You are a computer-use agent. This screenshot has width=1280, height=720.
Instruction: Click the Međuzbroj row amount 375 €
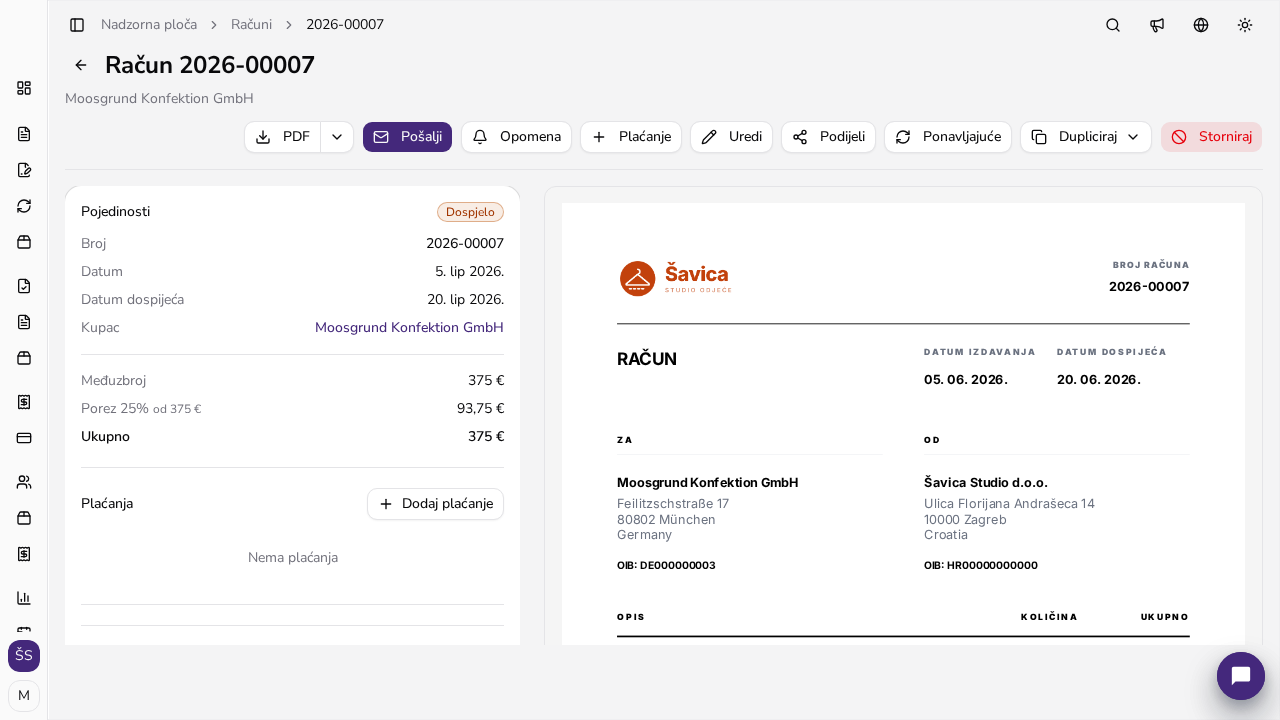click(486, 381)
